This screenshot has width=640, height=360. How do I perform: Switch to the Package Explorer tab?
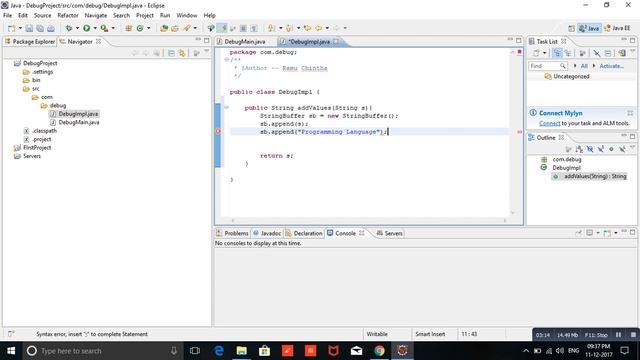pyautogui.click(x=29, y=42)
